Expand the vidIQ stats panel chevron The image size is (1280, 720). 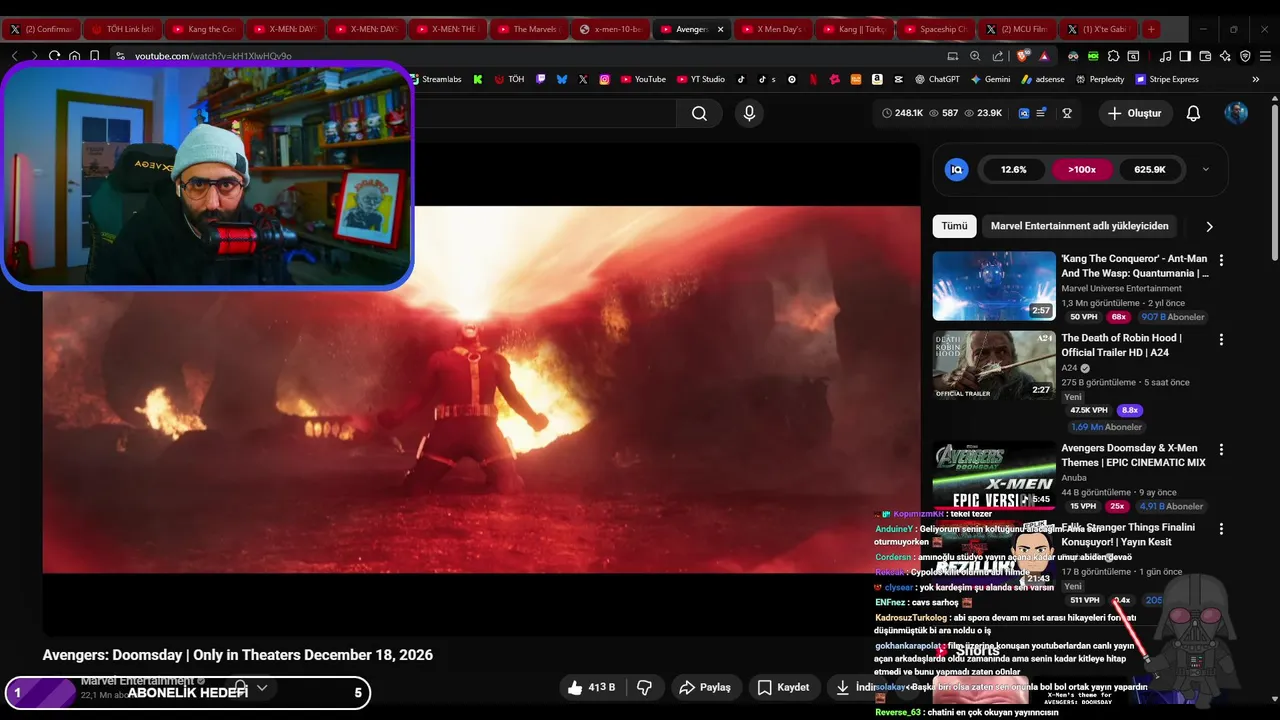click(1205, 169)
